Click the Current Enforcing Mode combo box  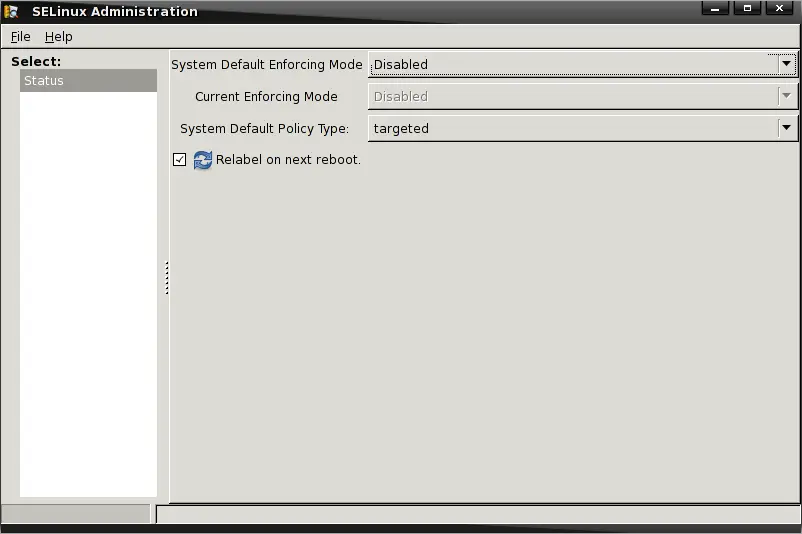[x=583, y=96]
